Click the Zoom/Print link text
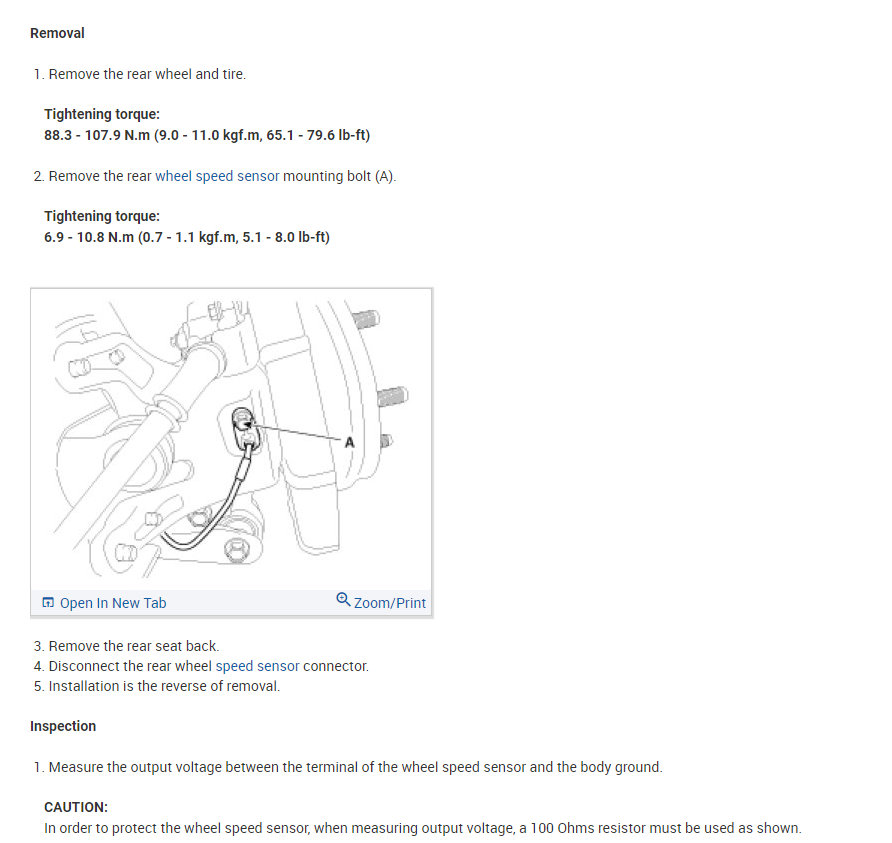 390,603
